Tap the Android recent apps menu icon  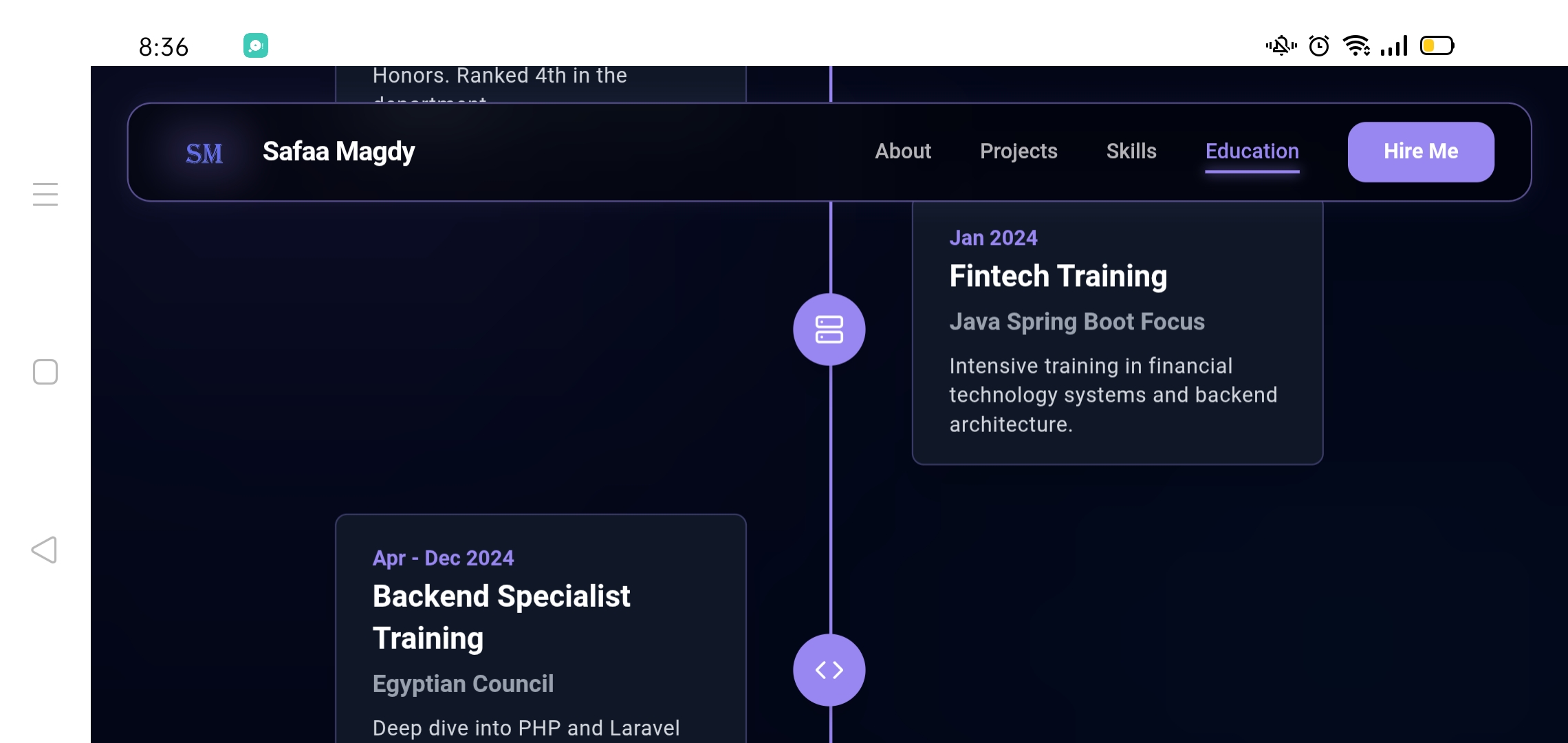coord(45,194)
